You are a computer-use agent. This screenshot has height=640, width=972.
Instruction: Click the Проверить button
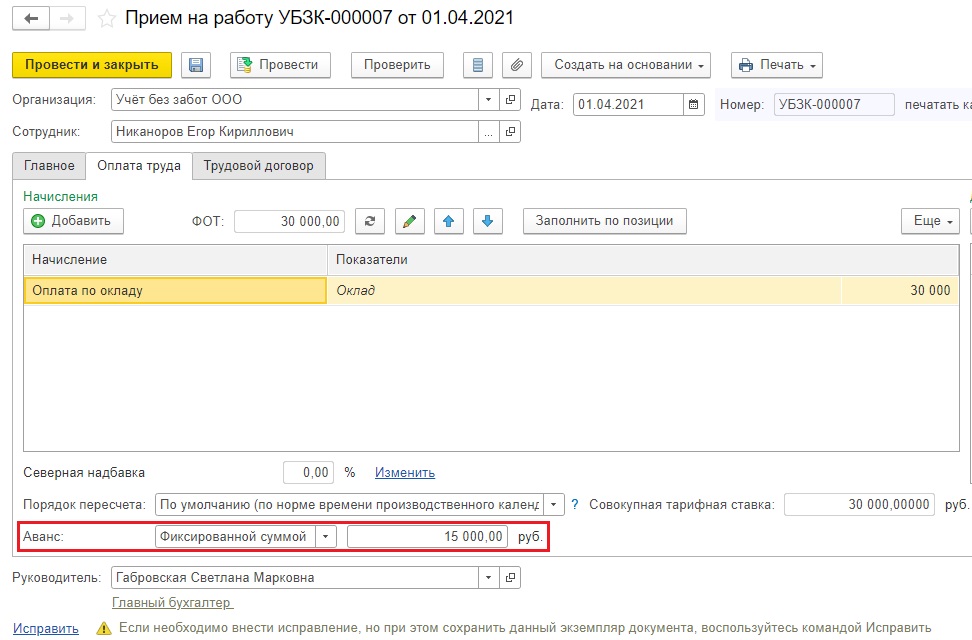(397, 65)
